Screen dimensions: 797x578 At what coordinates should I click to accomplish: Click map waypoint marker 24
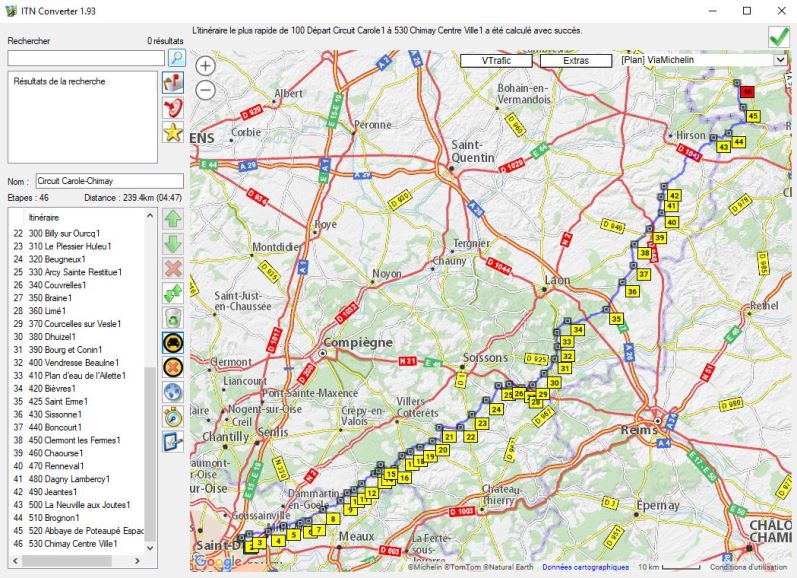click(496, 409)
